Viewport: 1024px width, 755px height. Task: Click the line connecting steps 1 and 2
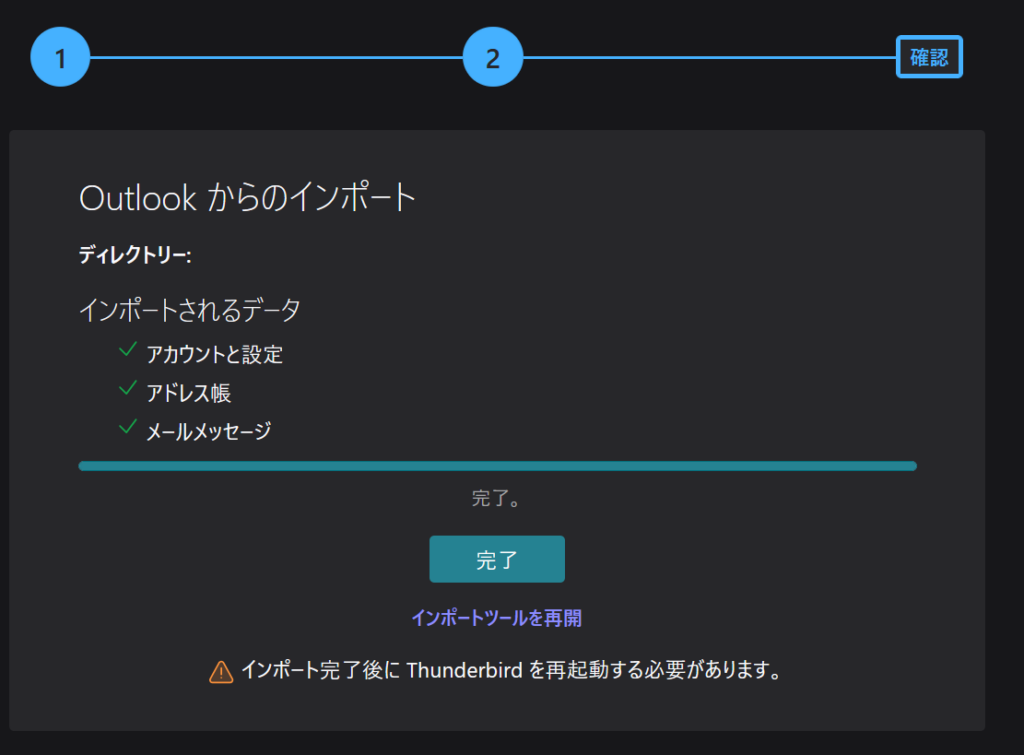click(x=276, y=58)
